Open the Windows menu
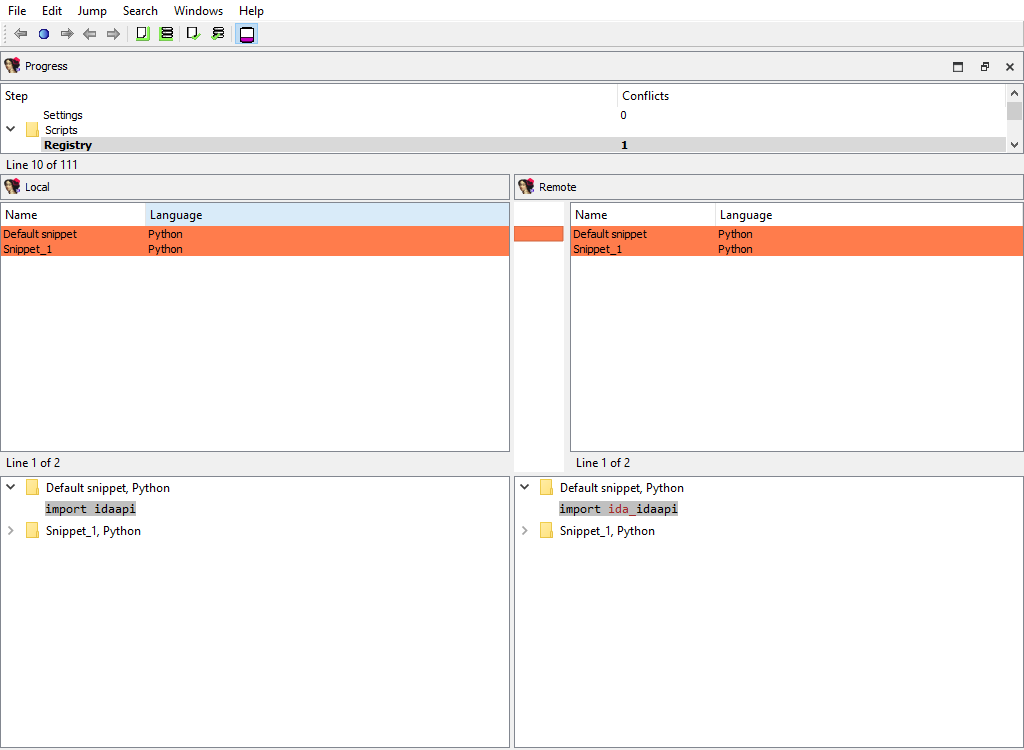Viewport: 1024px width, 750px height. (198, 11)
